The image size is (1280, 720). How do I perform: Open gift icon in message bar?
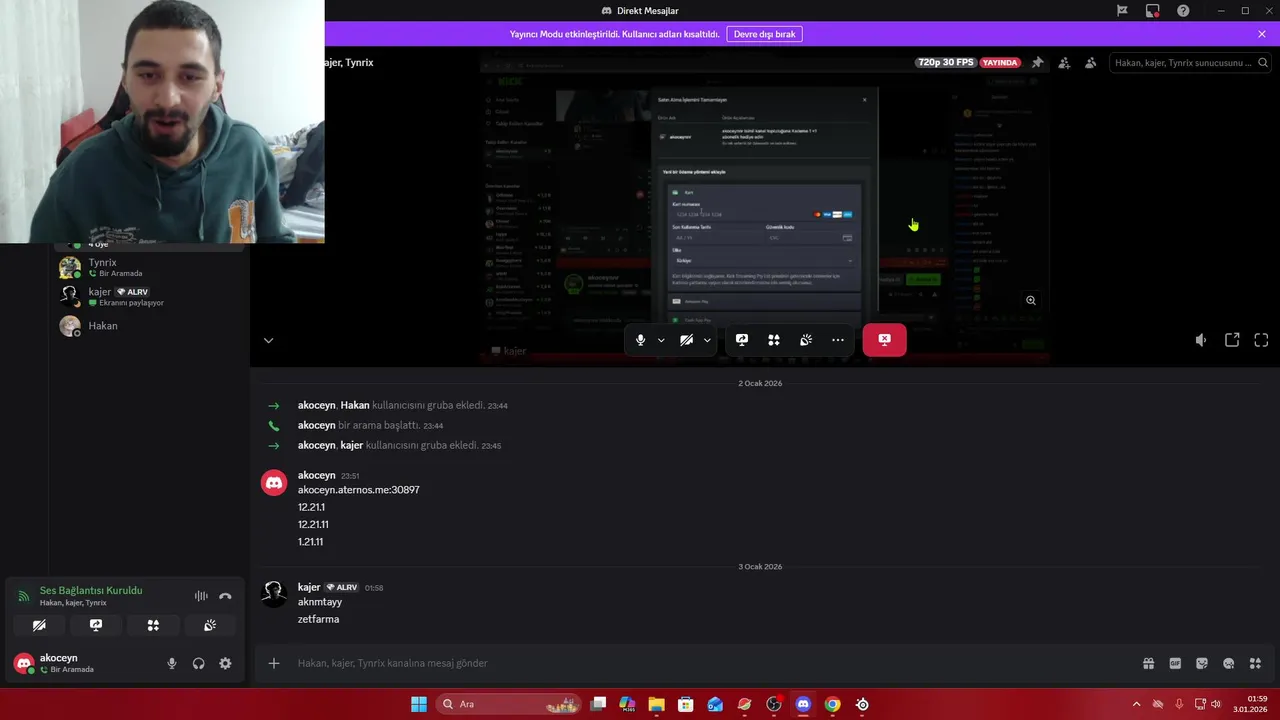1148,663
